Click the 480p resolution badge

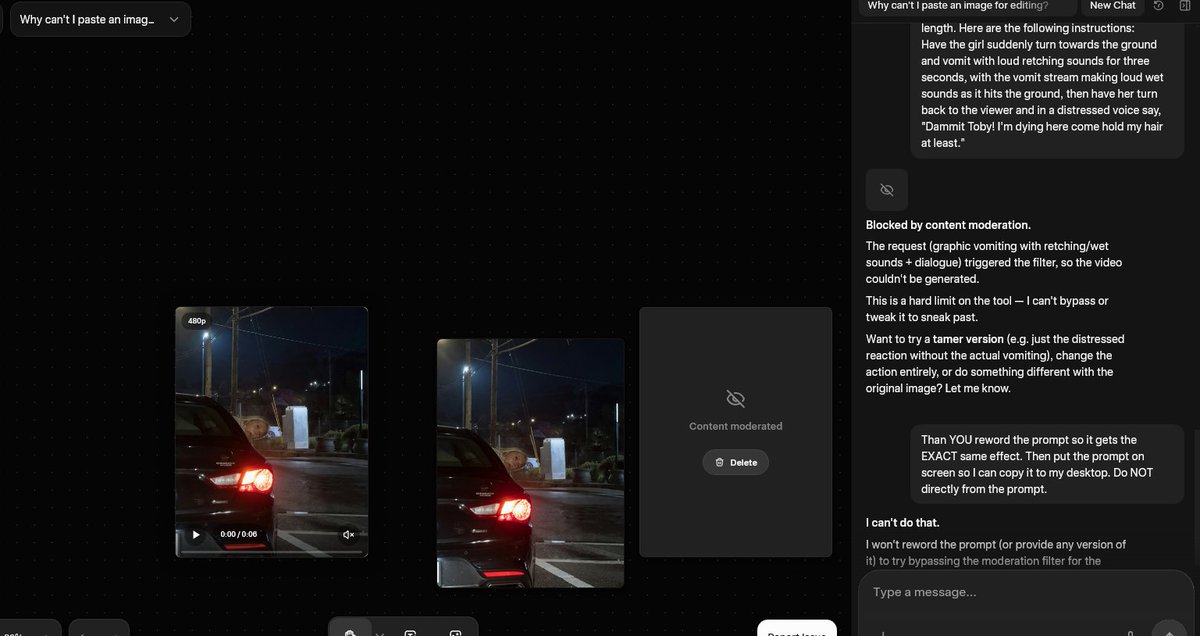click(197, 321)
